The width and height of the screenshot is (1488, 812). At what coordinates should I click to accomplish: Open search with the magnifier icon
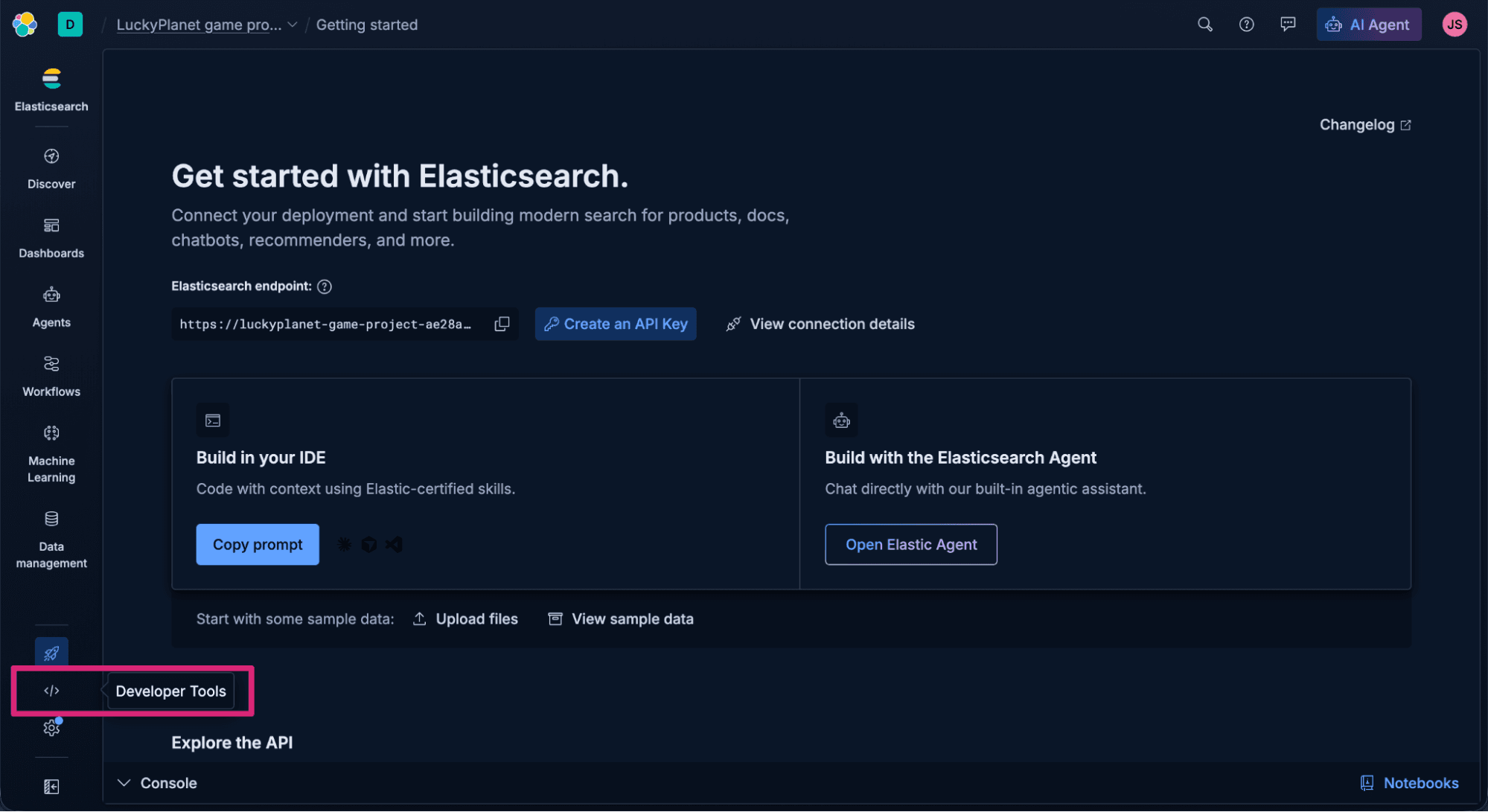click(x=1204, y=25)
